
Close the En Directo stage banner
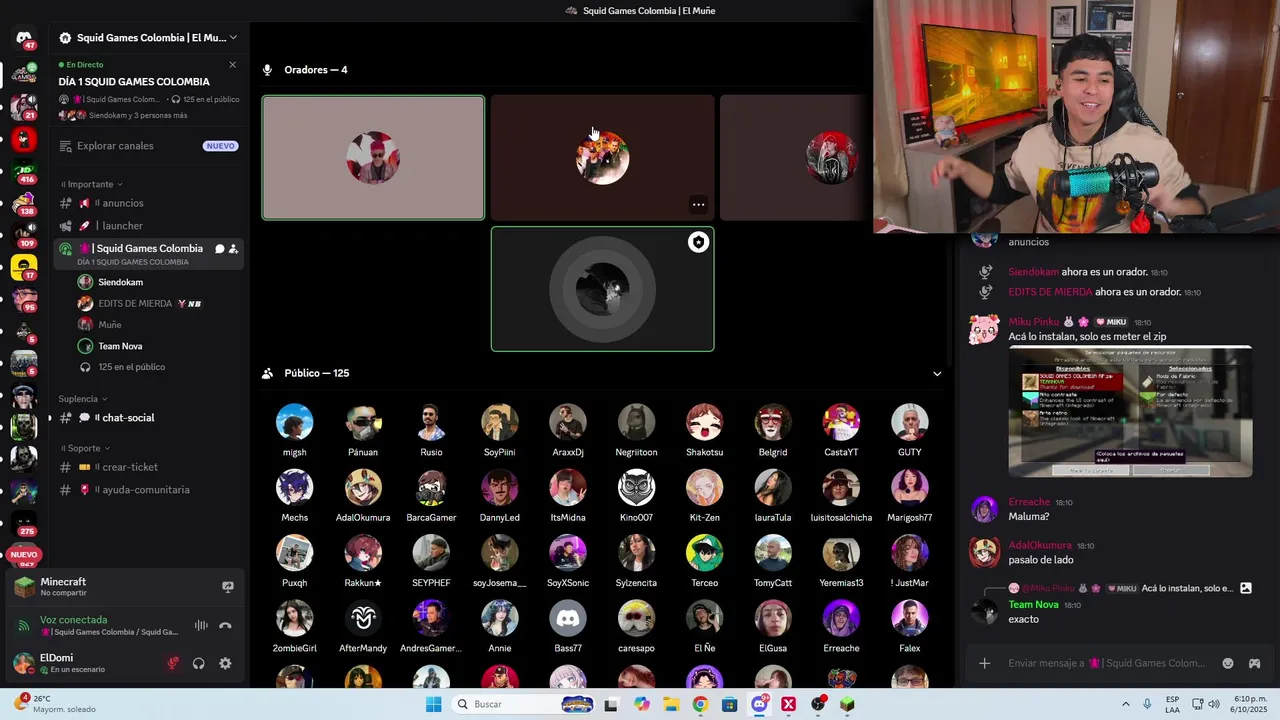tap(232, 65)
